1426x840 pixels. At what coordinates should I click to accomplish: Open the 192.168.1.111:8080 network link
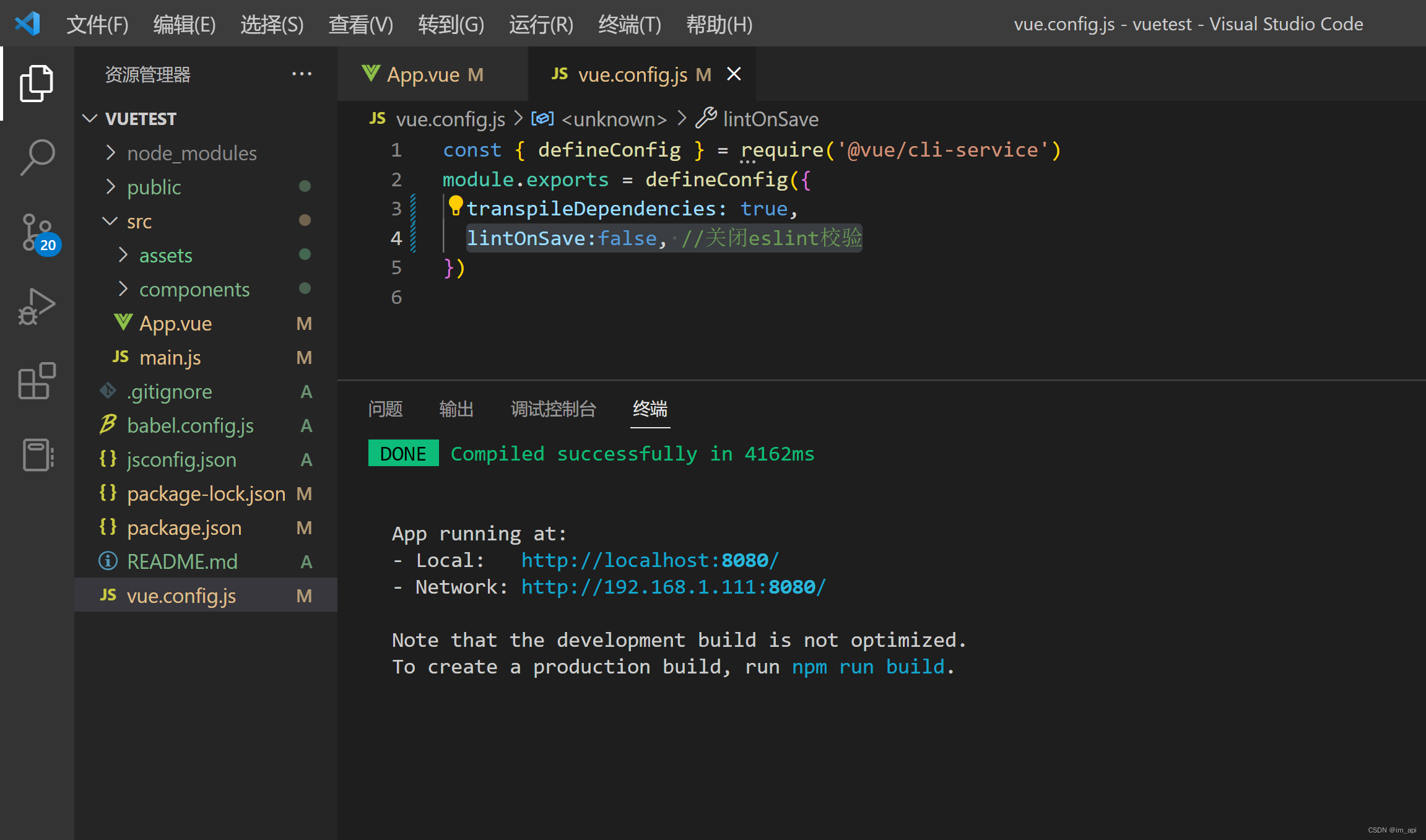pos(673,587)
